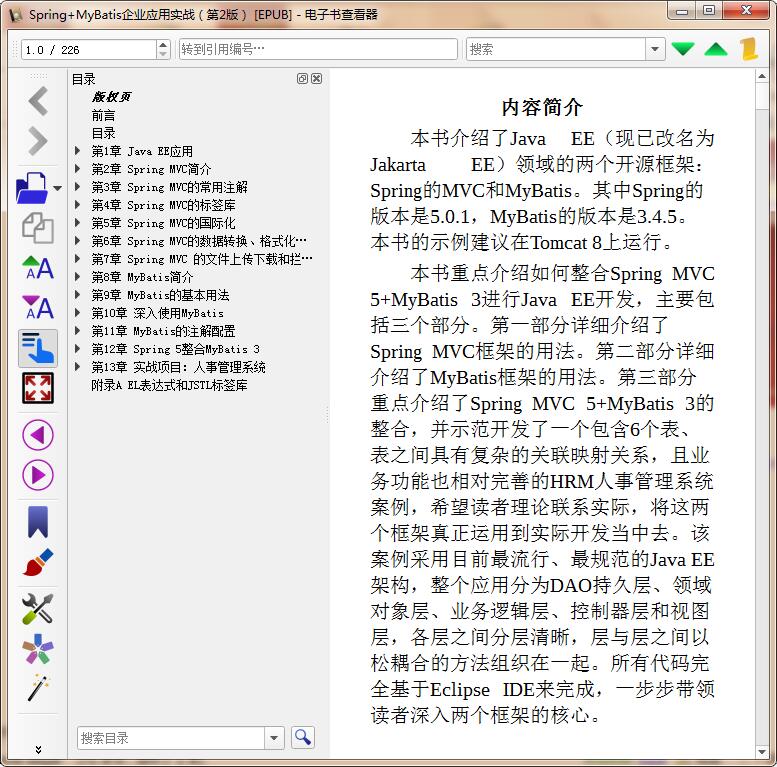Open the contents search history dropdown

(x=274, y=738)
